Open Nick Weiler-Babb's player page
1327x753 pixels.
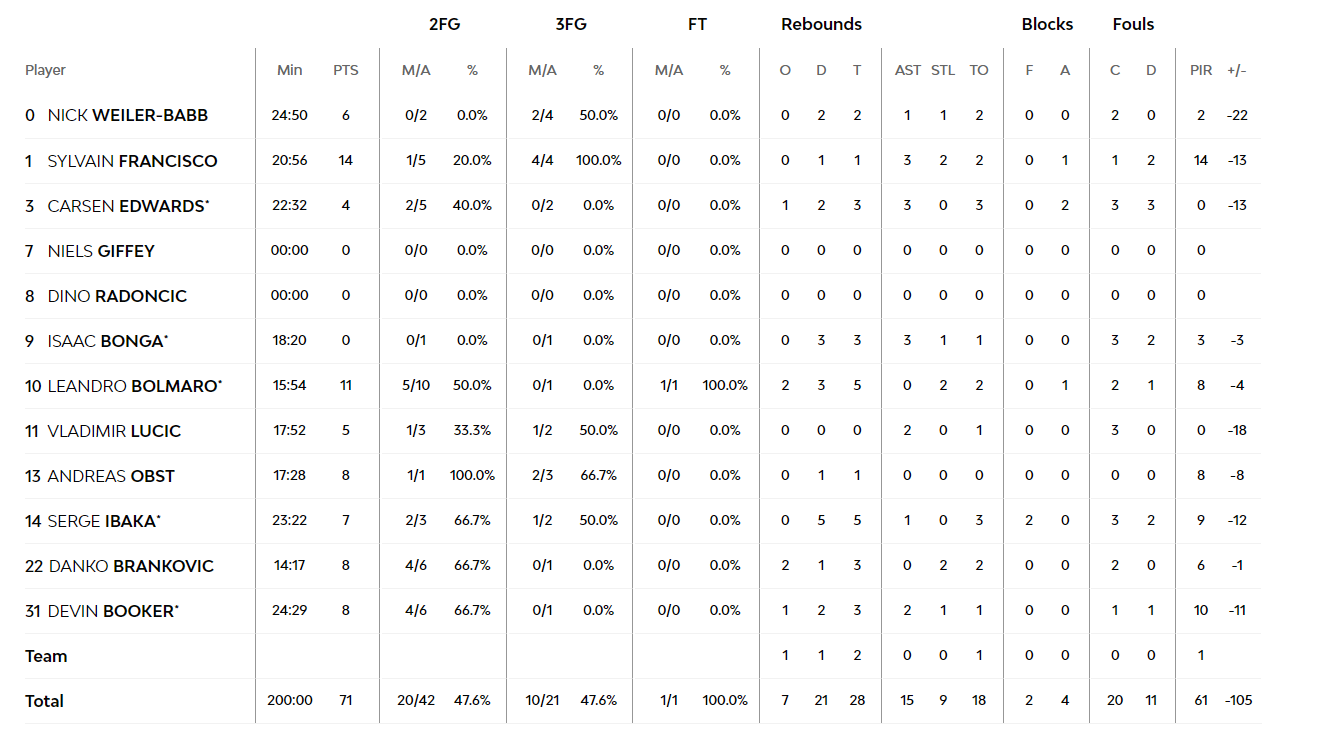click(128, 115)
